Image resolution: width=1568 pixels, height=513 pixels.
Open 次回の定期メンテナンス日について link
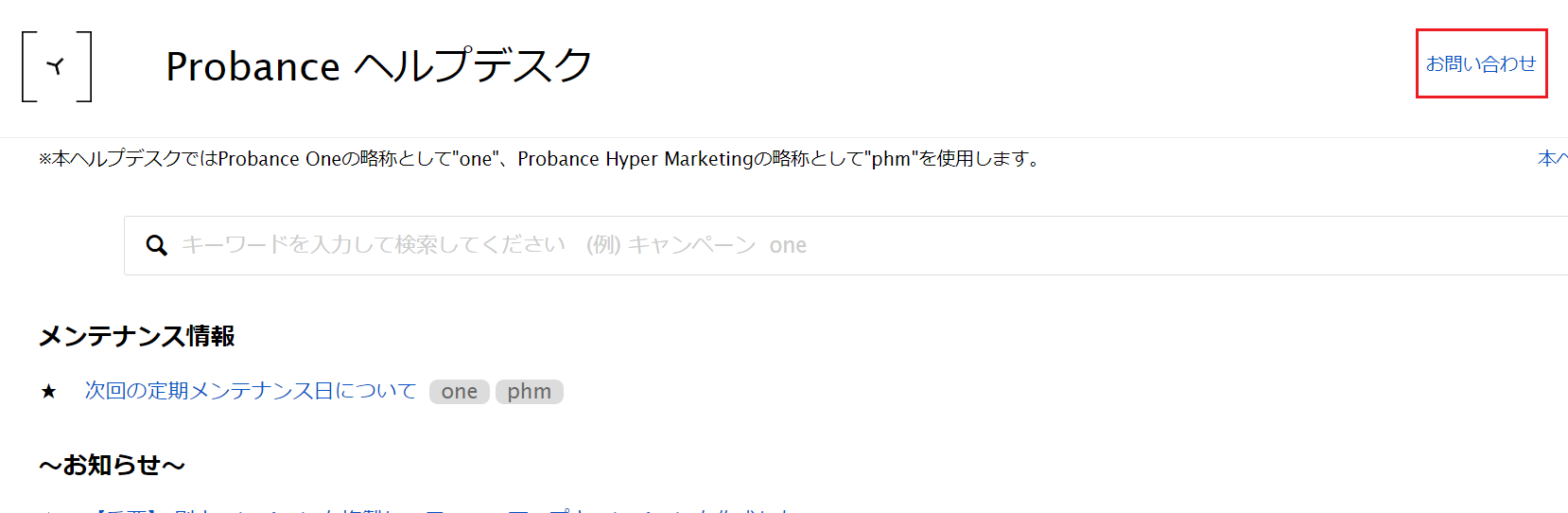tap(251, 391)
